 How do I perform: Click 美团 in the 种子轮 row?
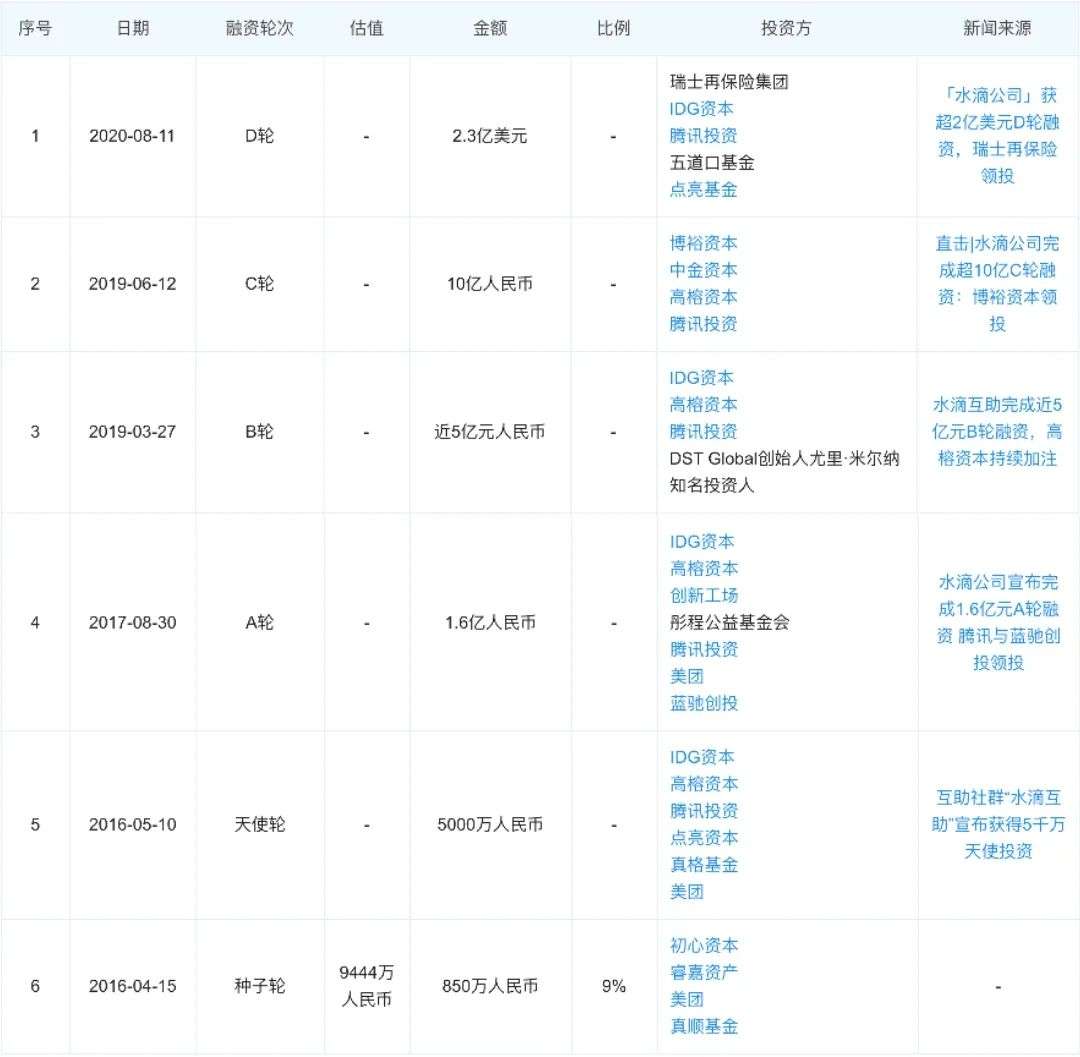pos(687,1000)
